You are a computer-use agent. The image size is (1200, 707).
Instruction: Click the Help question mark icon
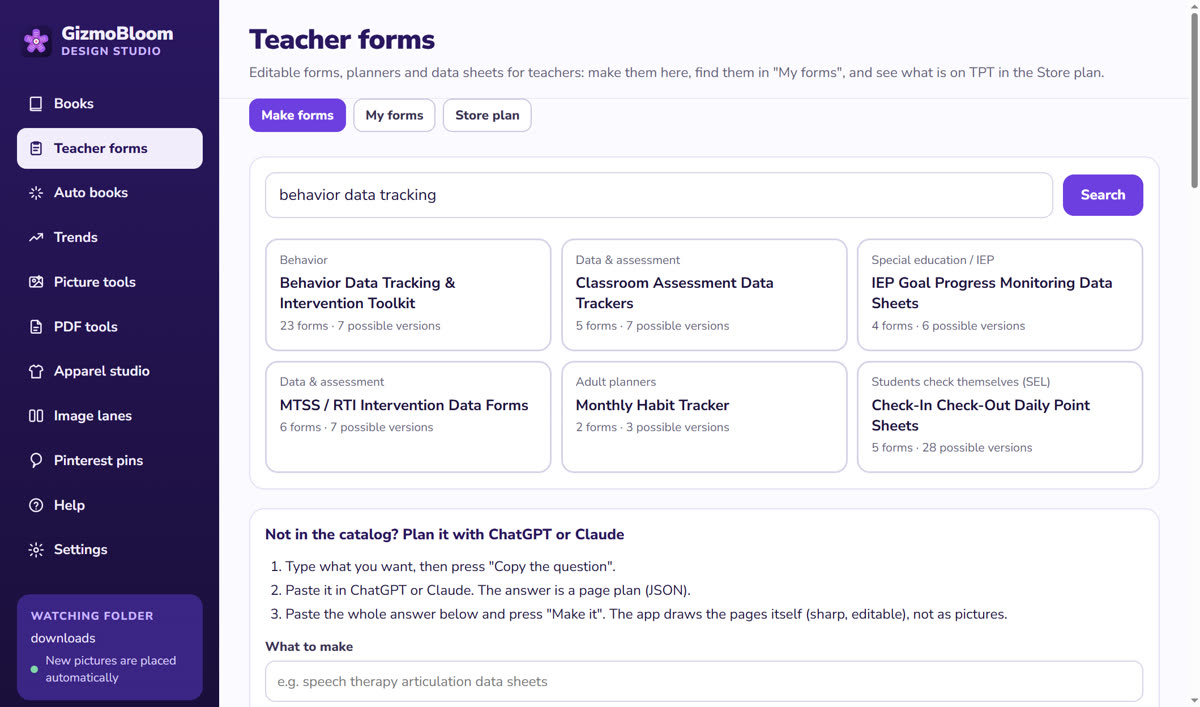[x=36, y=505]
